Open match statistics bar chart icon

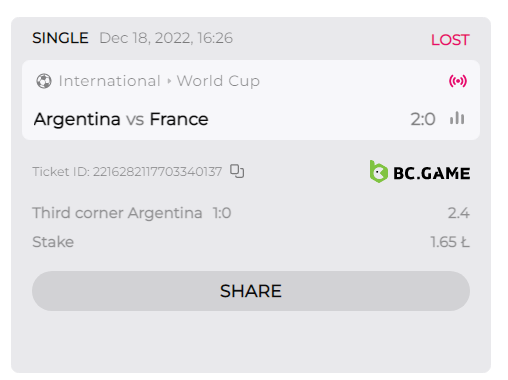(x=457, y=118)
